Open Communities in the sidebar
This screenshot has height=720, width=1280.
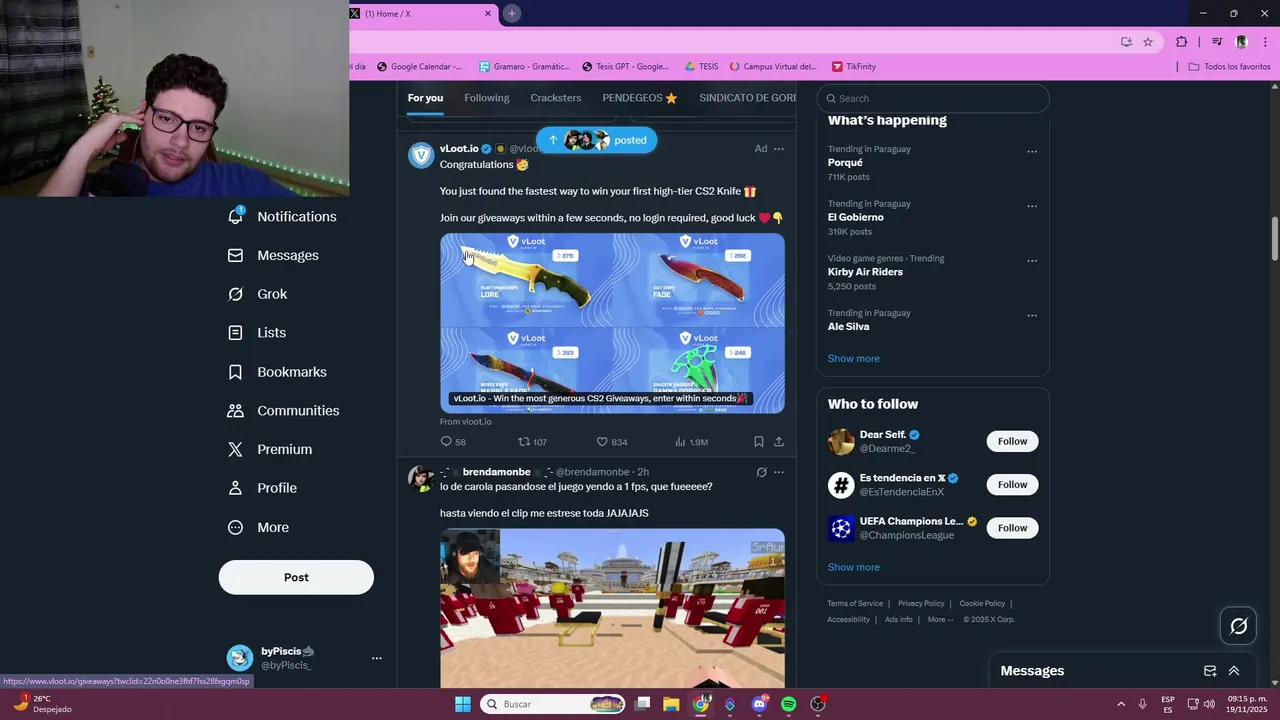(x=284, y=411)
